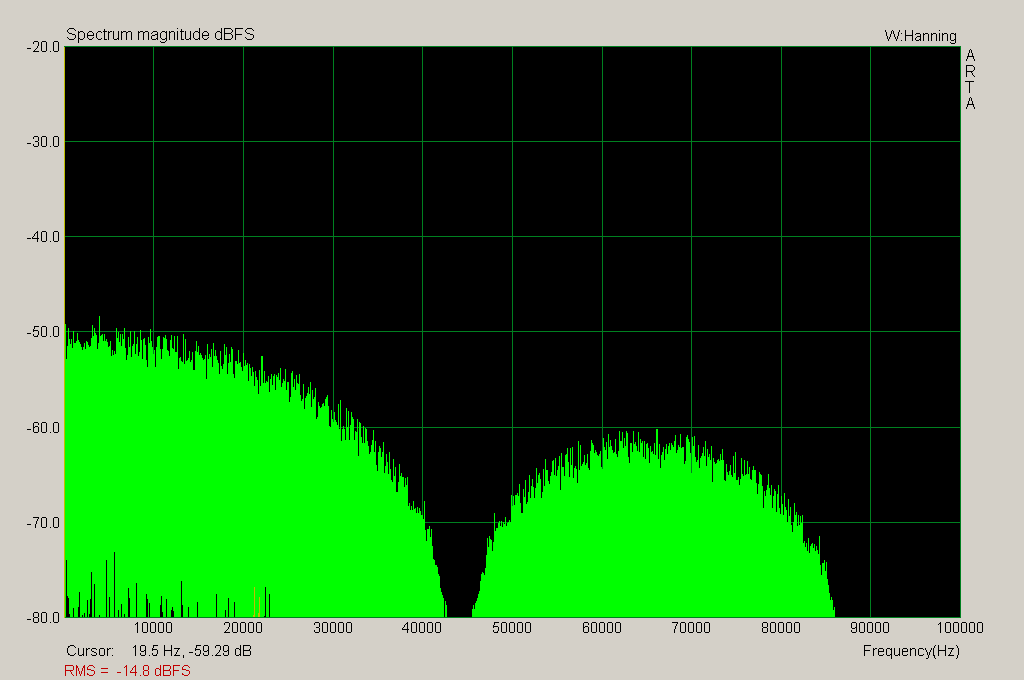
Task: Click the "80000" frequency axis label
Action: (x=781, y=628)
